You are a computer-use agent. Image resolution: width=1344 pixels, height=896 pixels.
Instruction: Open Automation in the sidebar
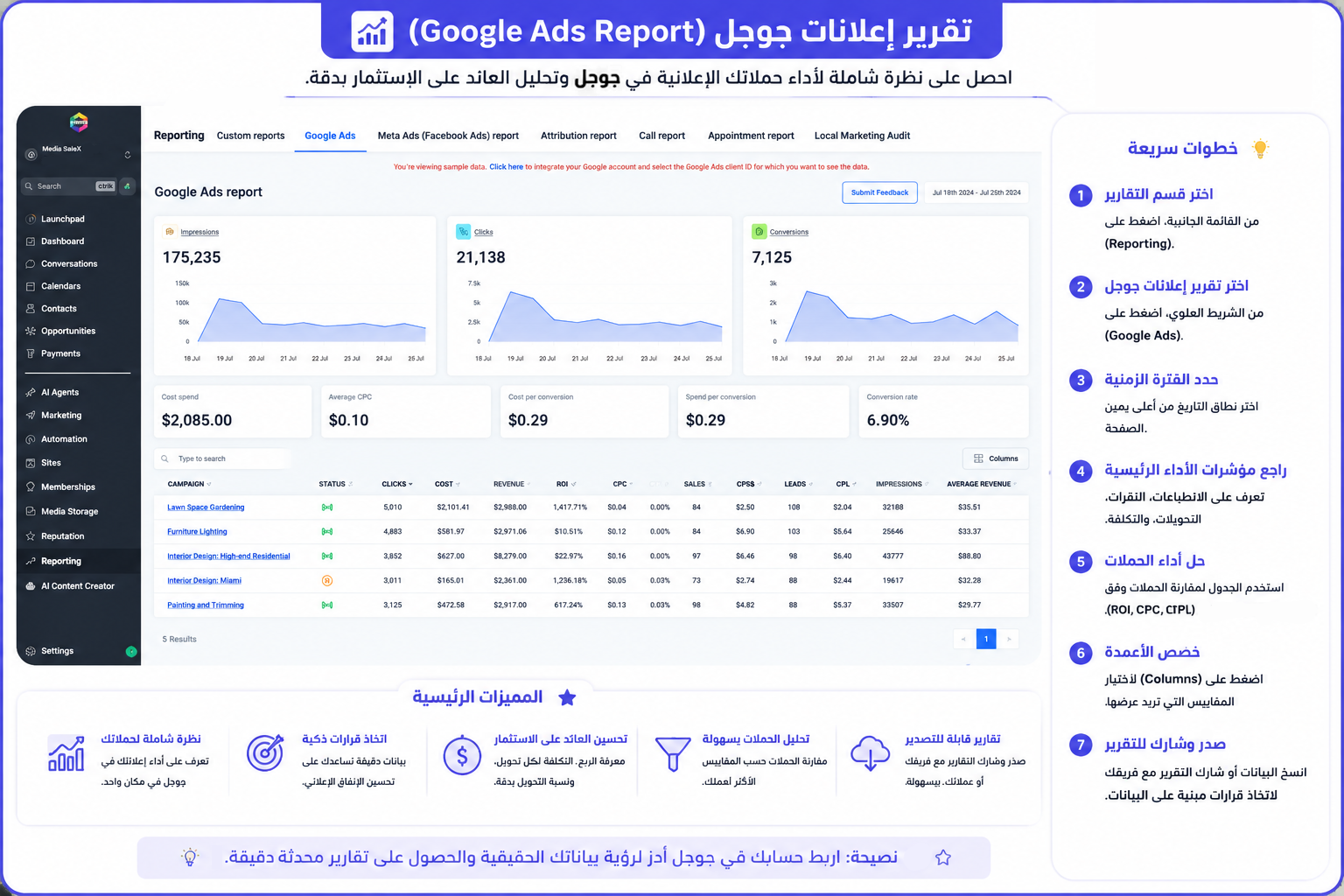pyautogui.click(x=64, y=439)
